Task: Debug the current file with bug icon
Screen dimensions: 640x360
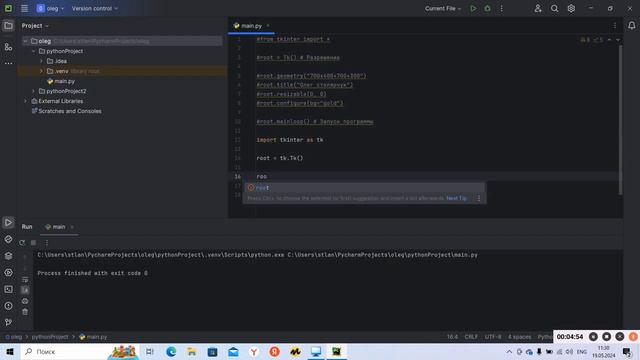Action: (x=487, y=8)
